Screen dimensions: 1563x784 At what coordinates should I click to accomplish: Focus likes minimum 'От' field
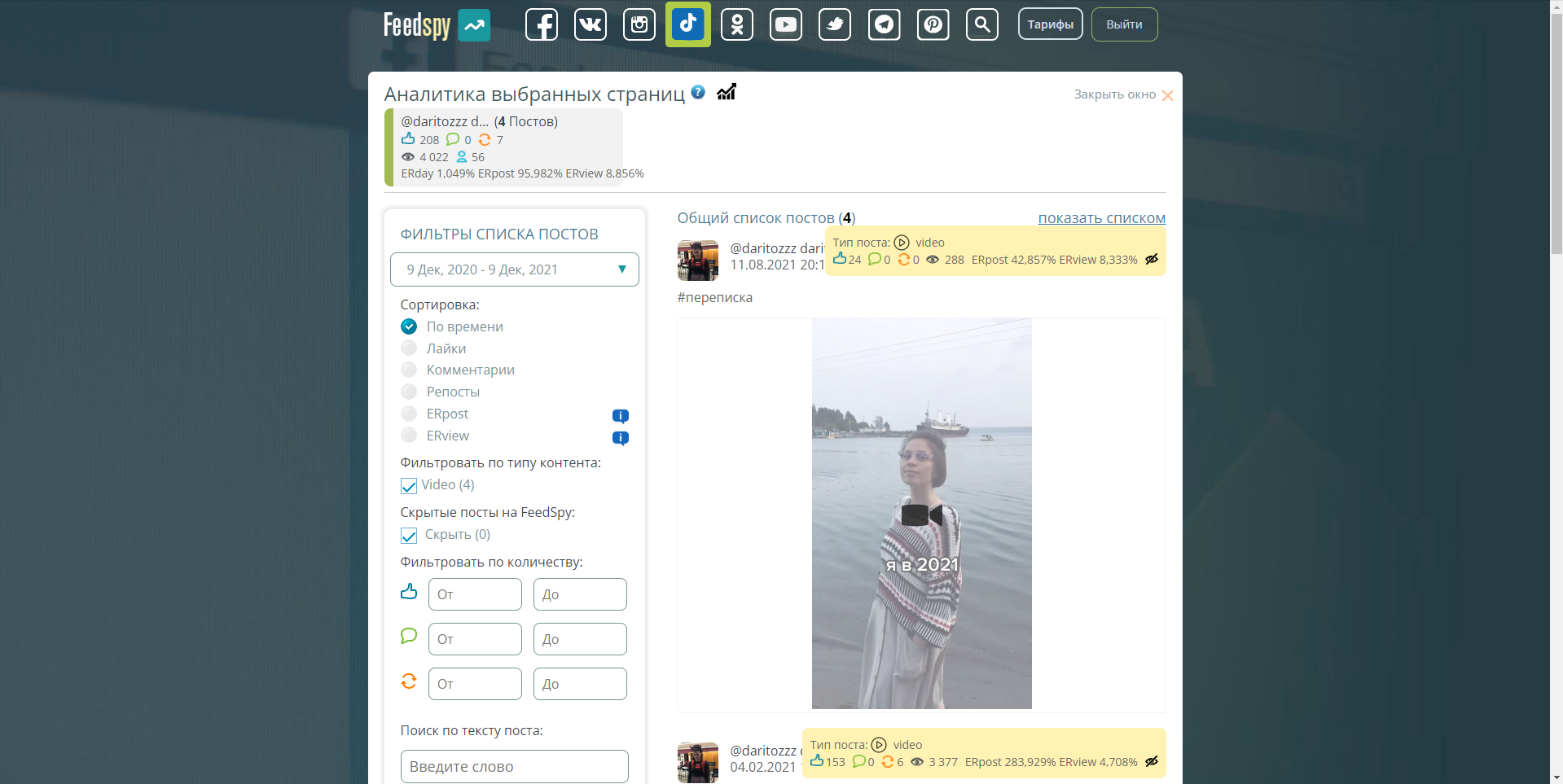475,594
